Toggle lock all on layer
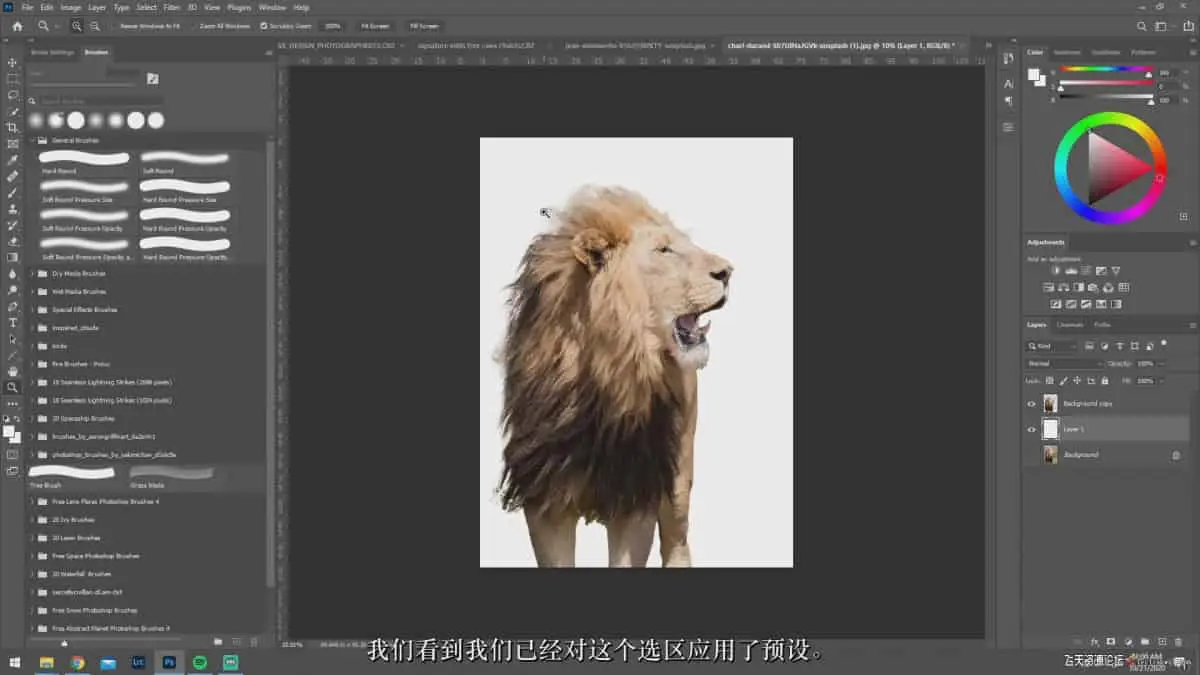 [x=1104, y=381]
